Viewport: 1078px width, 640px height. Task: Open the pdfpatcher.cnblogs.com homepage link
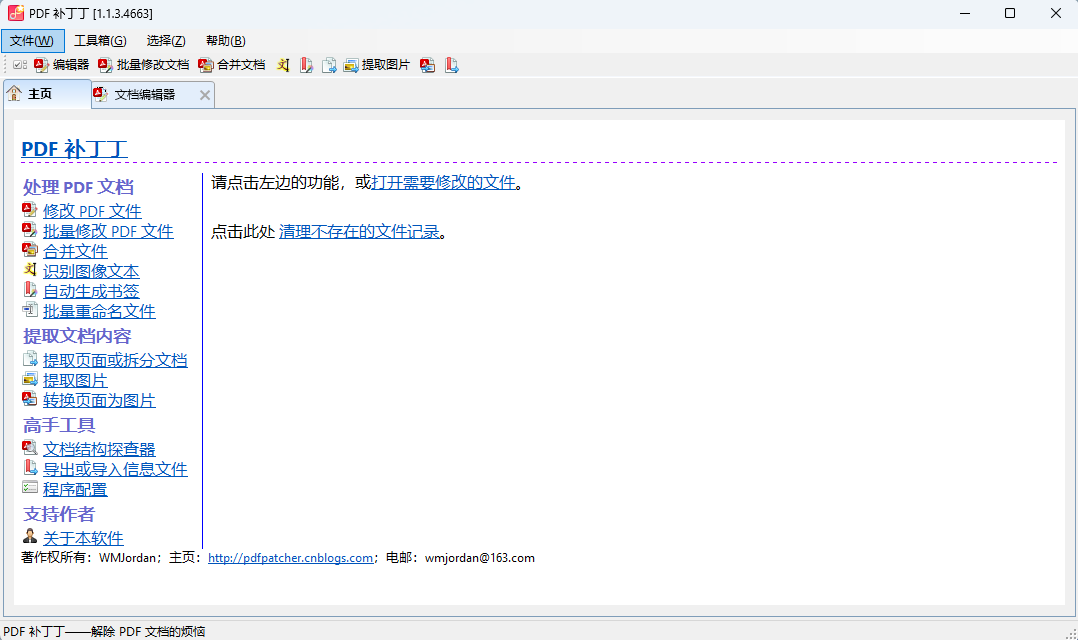(290, 558)
